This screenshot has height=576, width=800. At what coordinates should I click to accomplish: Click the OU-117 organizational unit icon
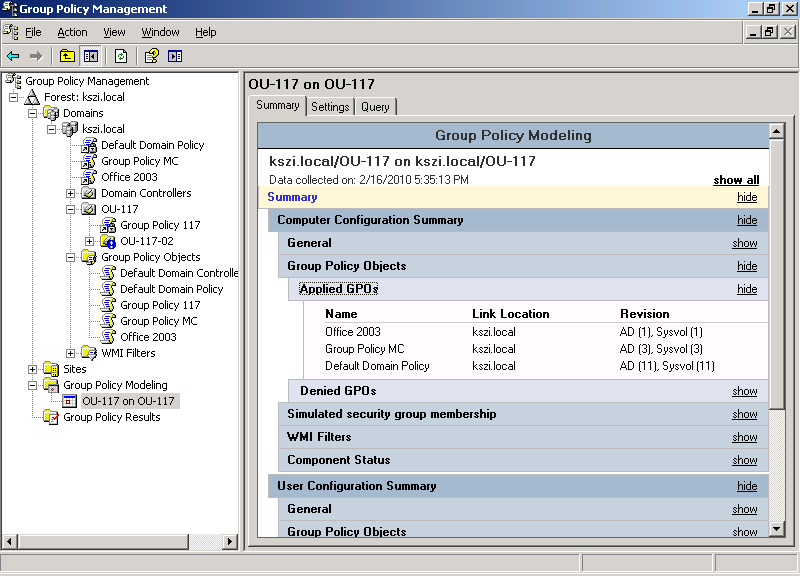pos(89,209)
